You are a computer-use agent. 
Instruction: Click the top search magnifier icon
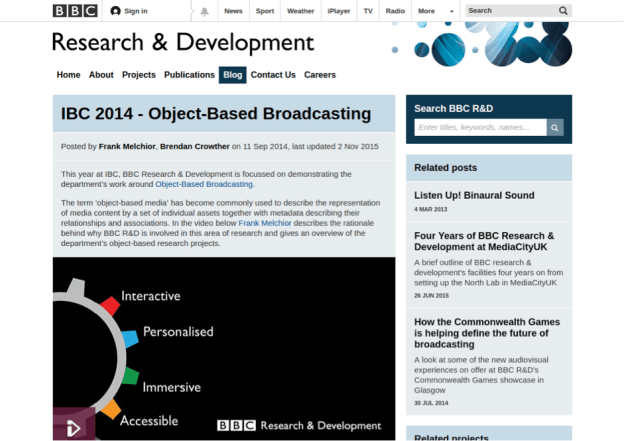[x=563, y=11]
